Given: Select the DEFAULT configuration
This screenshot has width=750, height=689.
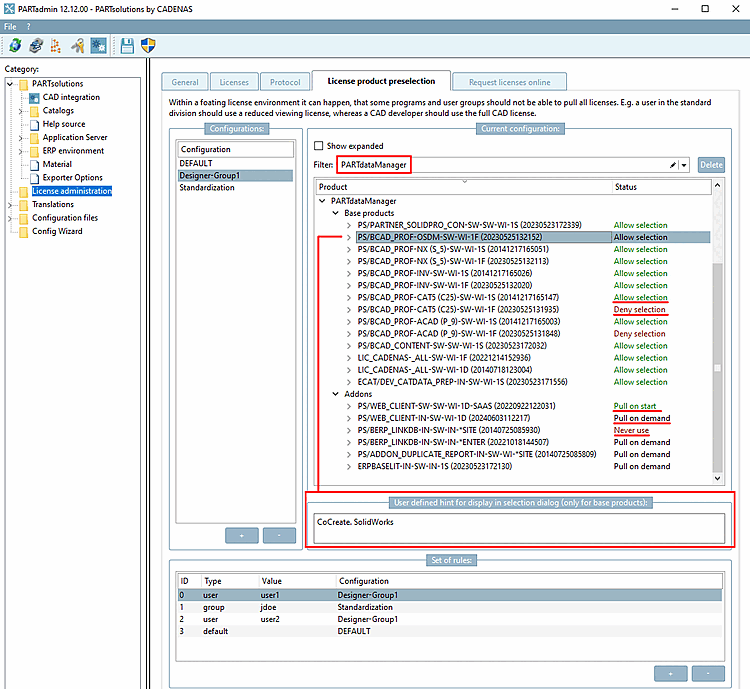Looking at the screenshot, I should tap(235, 163).
